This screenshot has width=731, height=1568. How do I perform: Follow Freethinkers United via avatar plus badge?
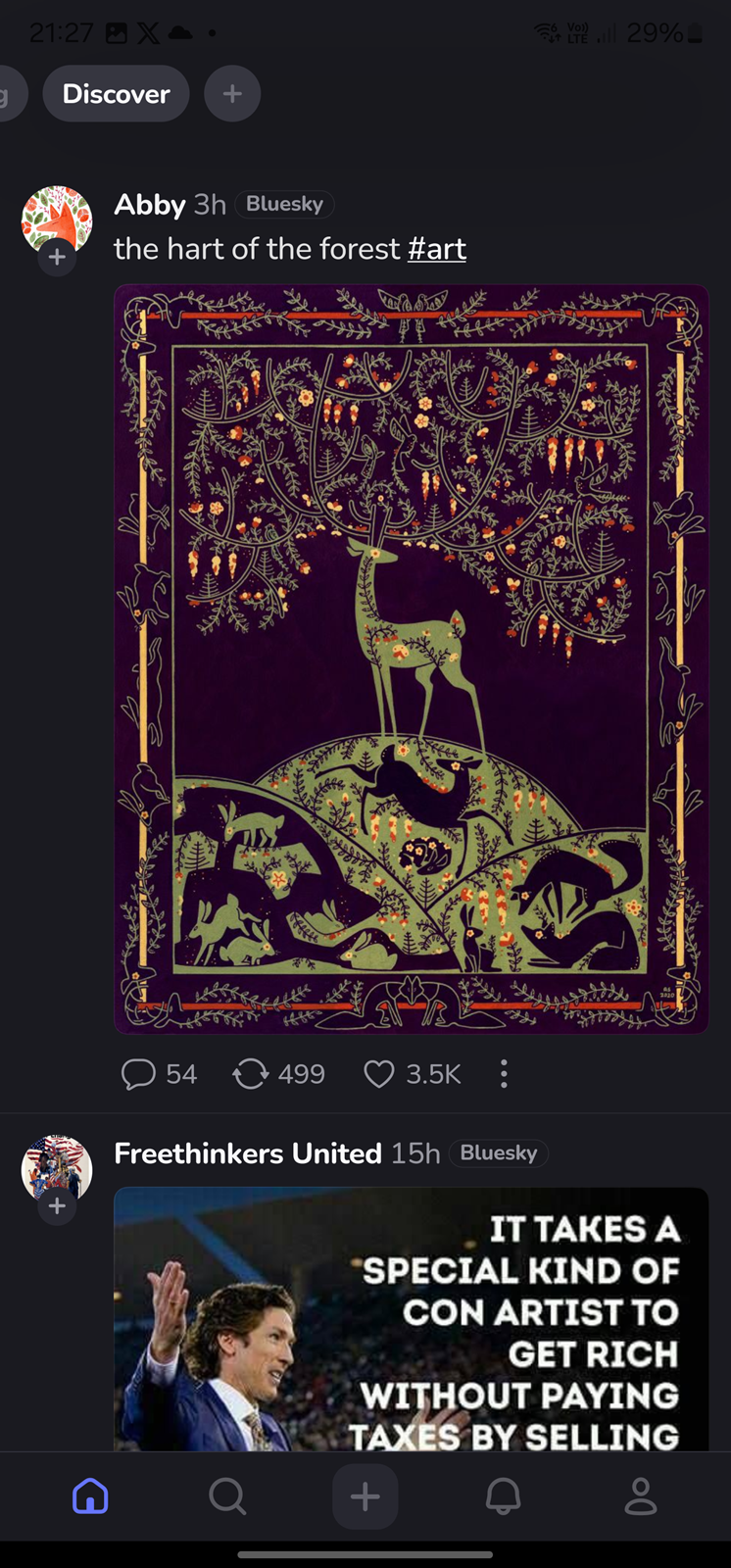pyautogui.click(x=57, y=1206)
